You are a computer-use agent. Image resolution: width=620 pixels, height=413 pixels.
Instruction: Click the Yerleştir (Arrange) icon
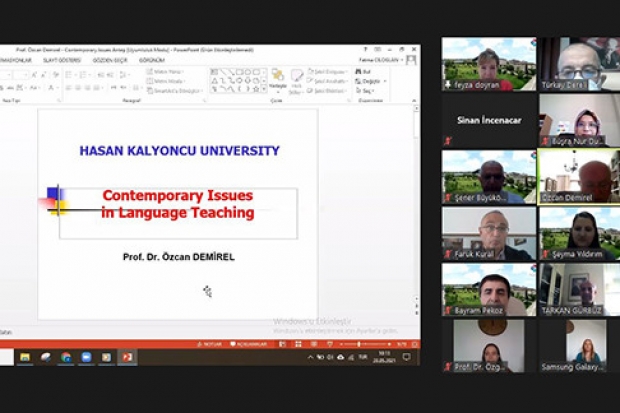pos(277,79)
